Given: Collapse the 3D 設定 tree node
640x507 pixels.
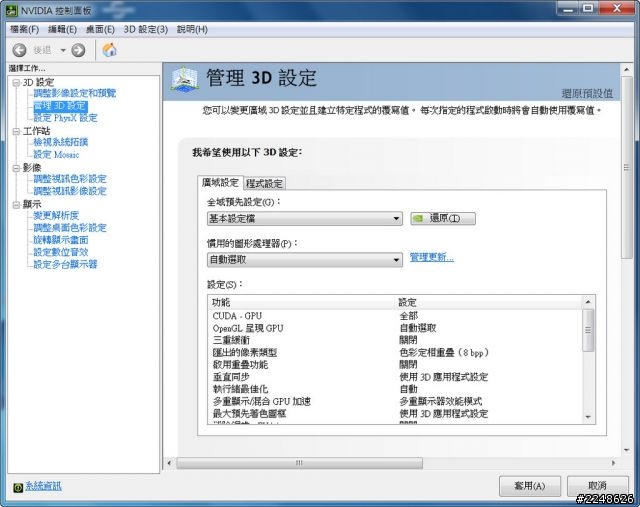Looking at the screenshot, I should [16, 83].
